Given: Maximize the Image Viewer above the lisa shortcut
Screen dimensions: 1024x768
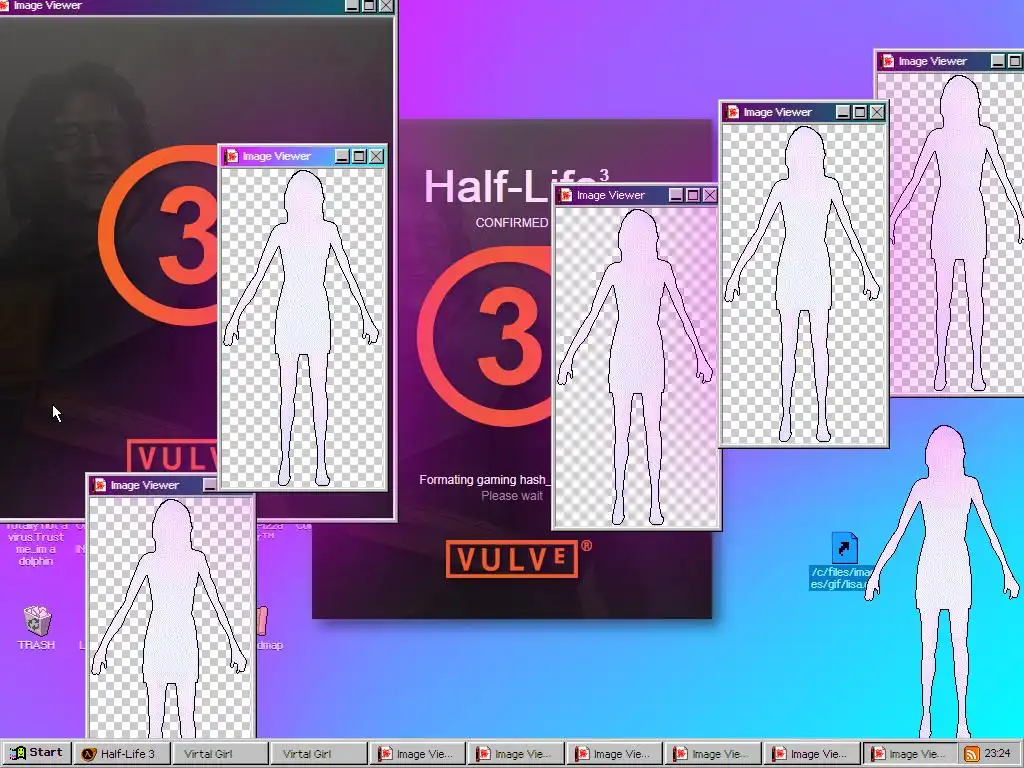Looking at the screenshot, I should [x=860, y=112].
